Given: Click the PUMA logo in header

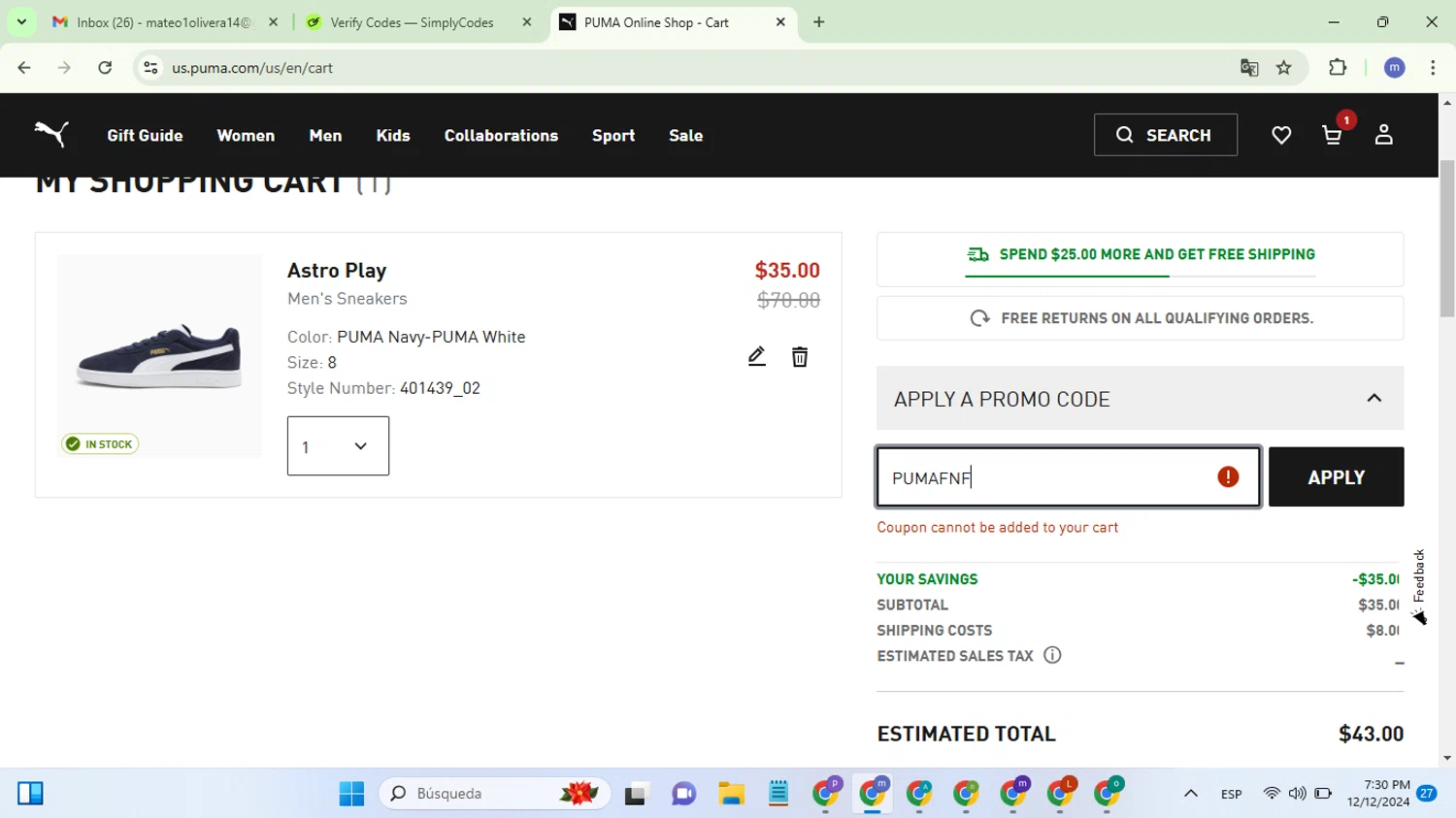Looking at the screenshot, I should pyautogui.click(x=51, y=134).
